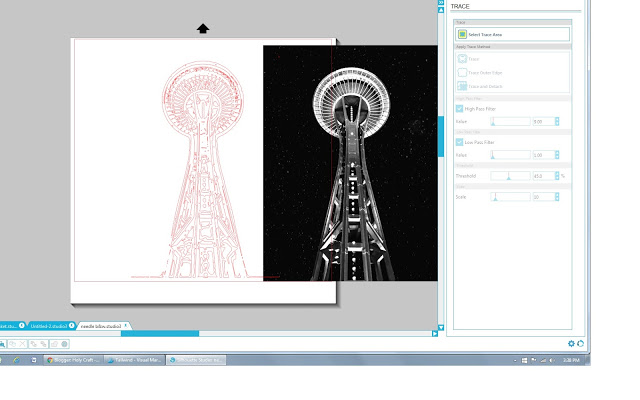This screenshot has height=400, width=640.
Task: Switch to the leftmost partially visible document tab
Action: (11, 326)
